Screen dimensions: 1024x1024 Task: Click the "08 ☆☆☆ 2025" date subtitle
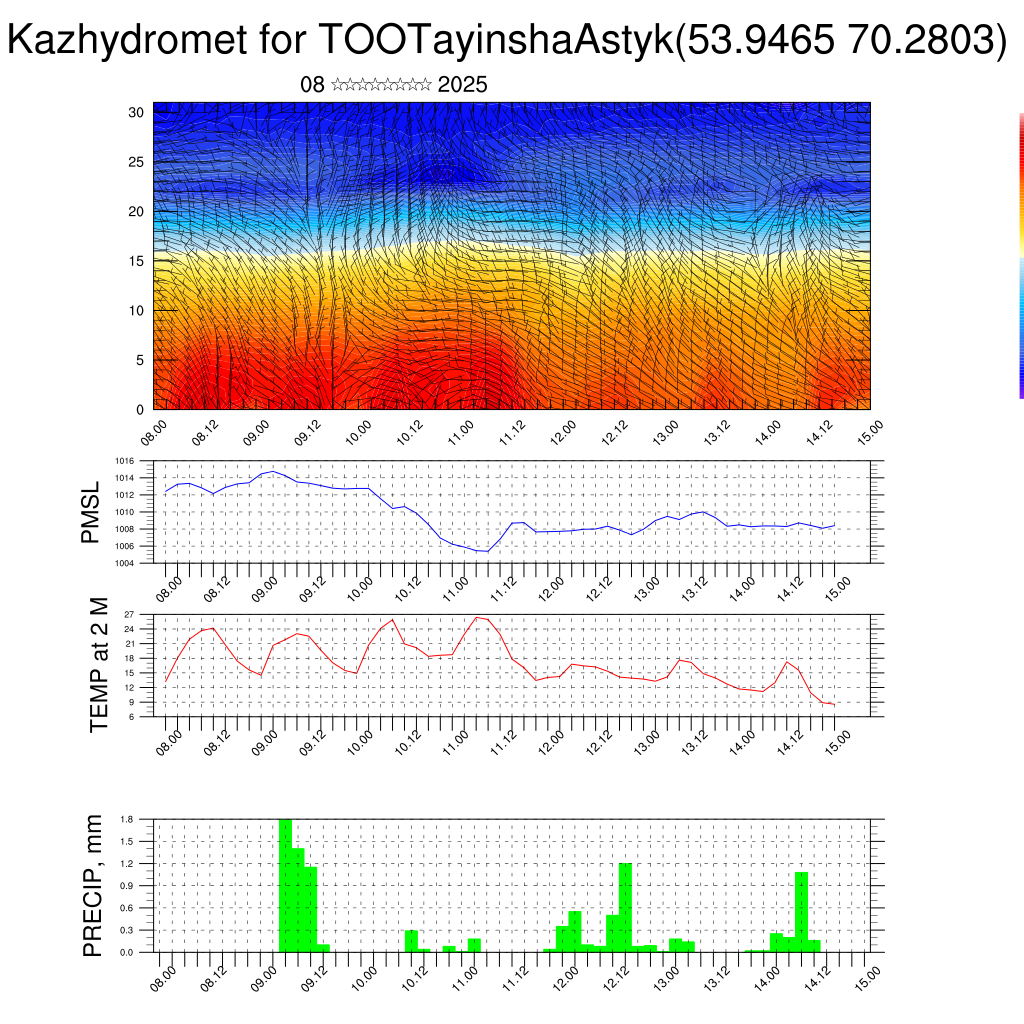pyautogui.click(x=394, y=85)
